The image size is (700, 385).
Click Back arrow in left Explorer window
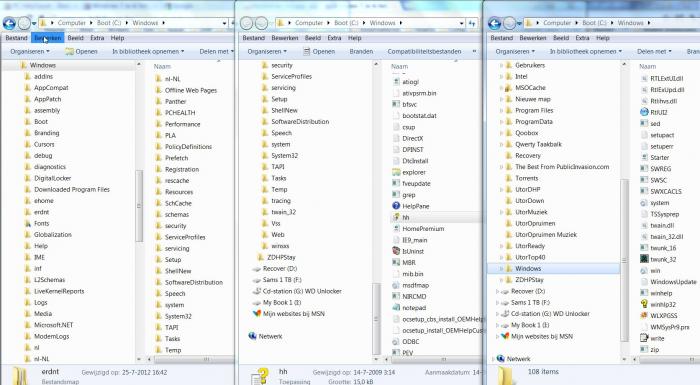click(x=9, y=23)
